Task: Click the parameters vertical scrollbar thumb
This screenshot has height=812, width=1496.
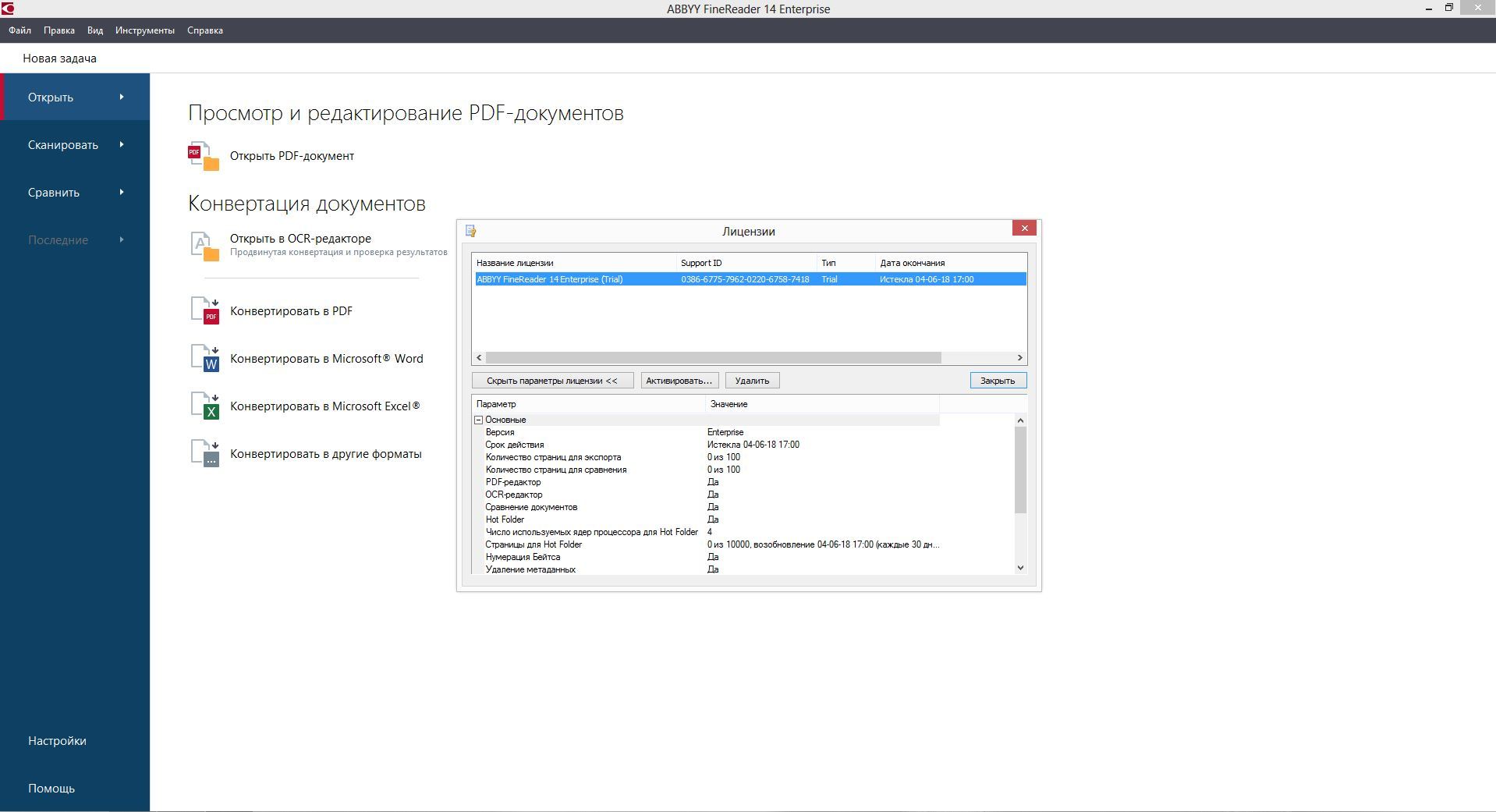Action: 1020,470
